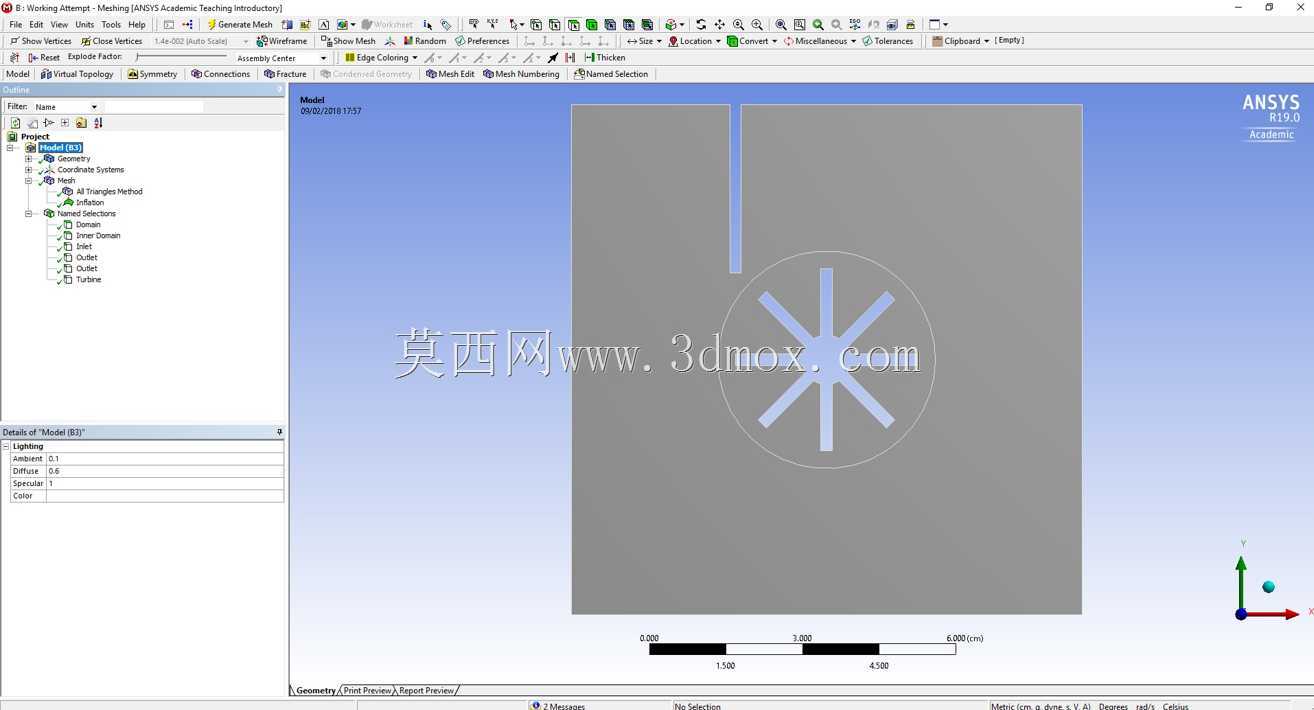1314x710 pixels.
Task: Choose the Body selection filter
Action: pos(590,24)
